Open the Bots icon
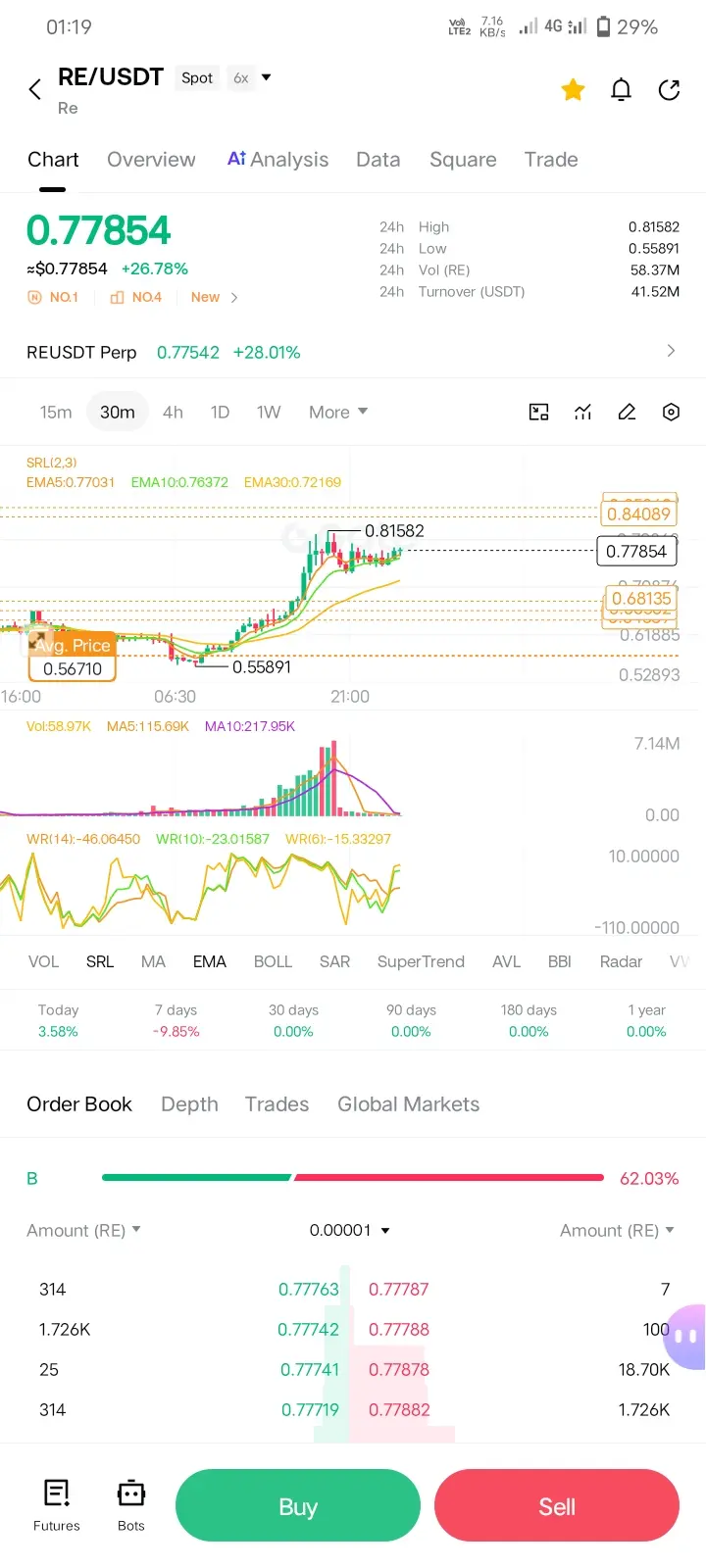 tap(131, 1505)
